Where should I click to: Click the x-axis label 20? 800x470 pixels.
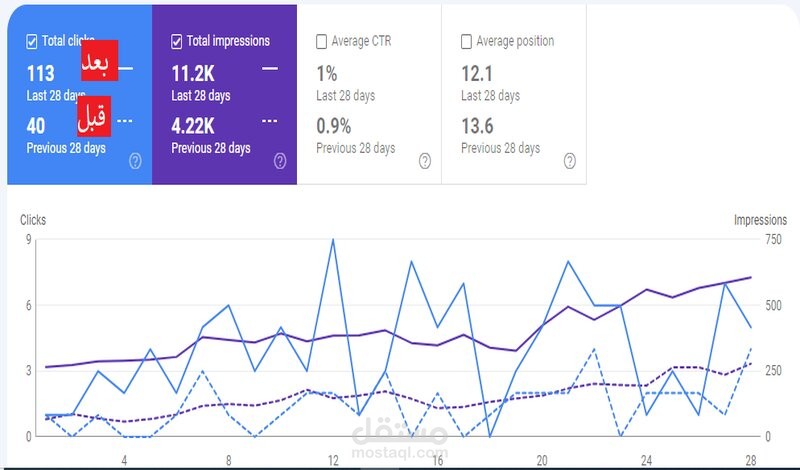point(542,460)
